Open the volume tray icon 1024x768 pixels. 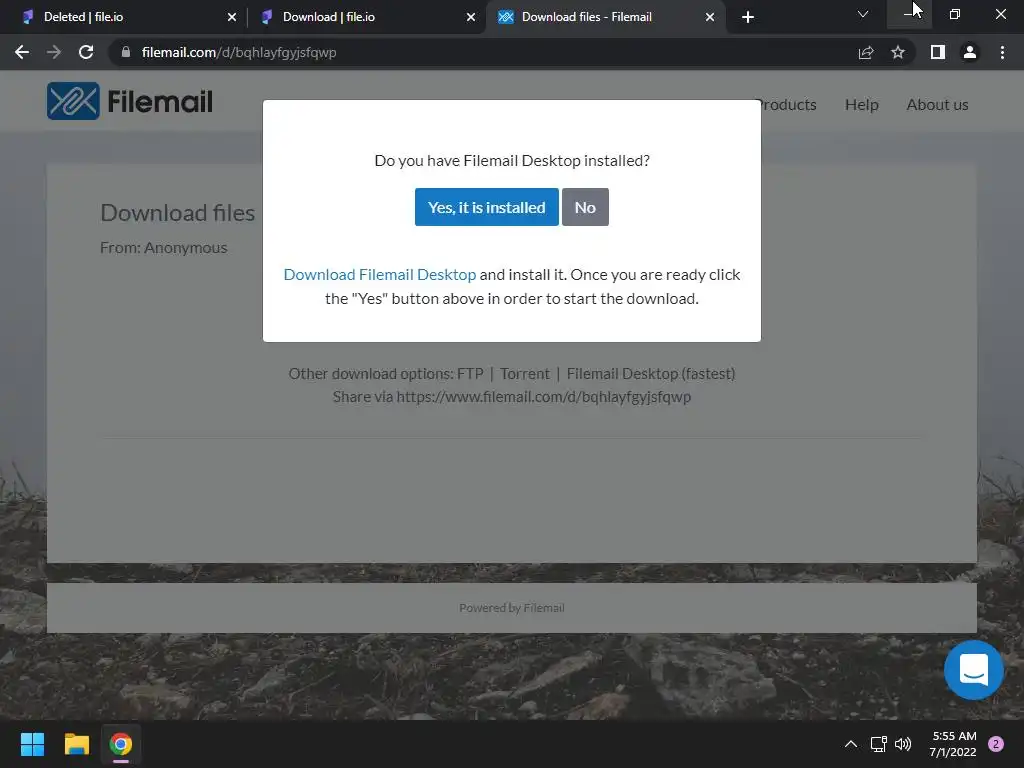point(903,744)
